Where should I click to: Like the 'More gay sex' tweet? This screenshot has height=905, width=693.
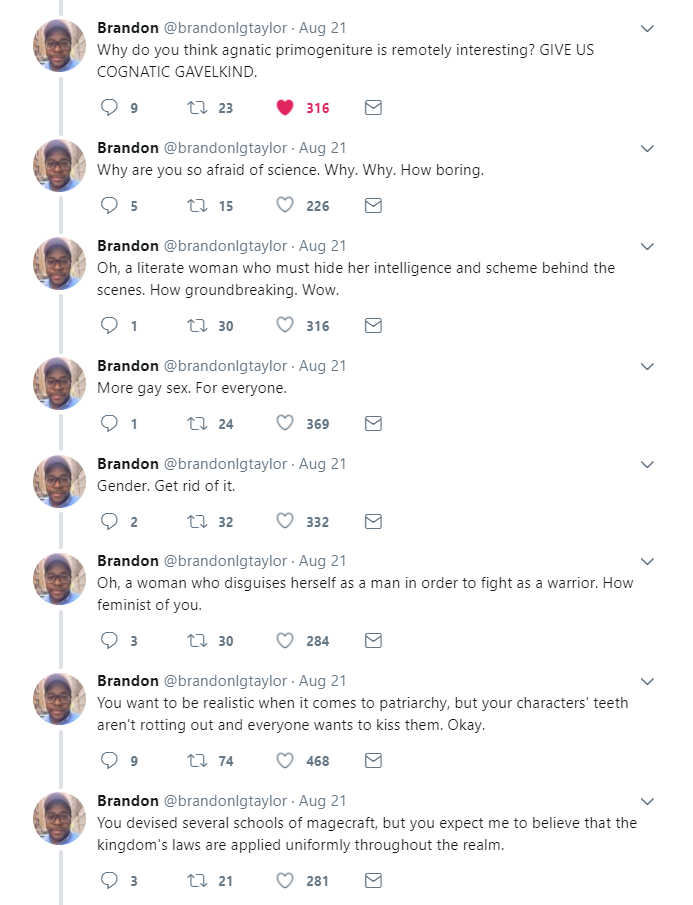(285, 424)
